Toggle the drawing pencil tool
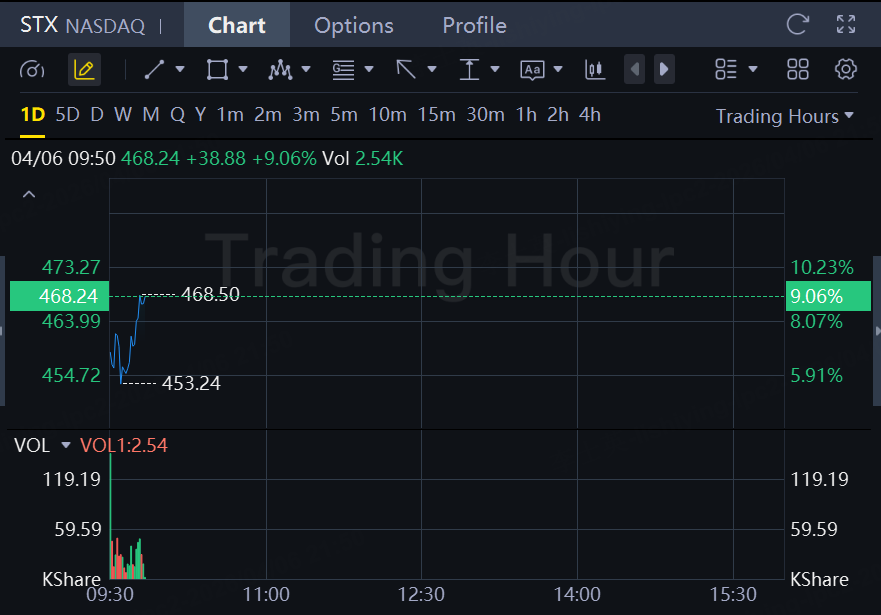This screenshot has height=615, width=881. 84,69
